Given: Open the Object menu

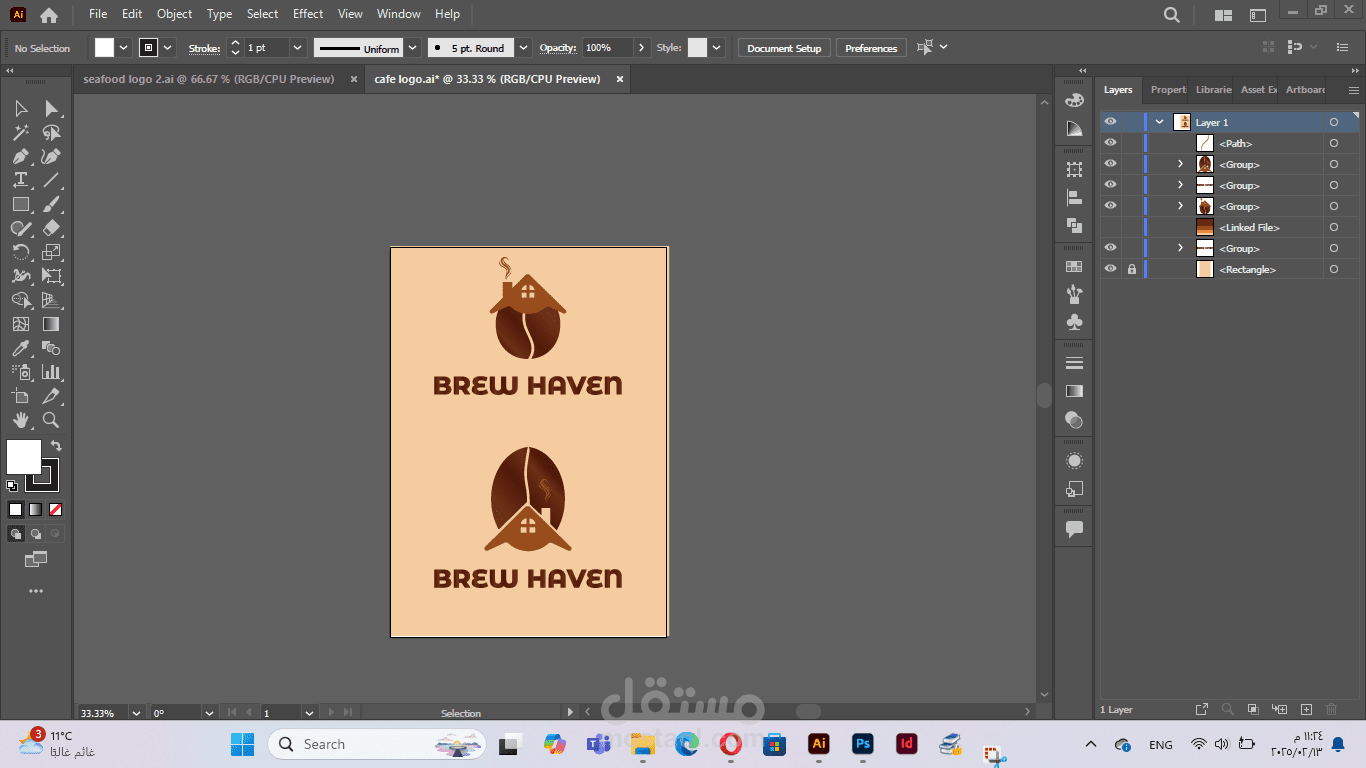Looking at the screenshot, I should pos(174,14).
